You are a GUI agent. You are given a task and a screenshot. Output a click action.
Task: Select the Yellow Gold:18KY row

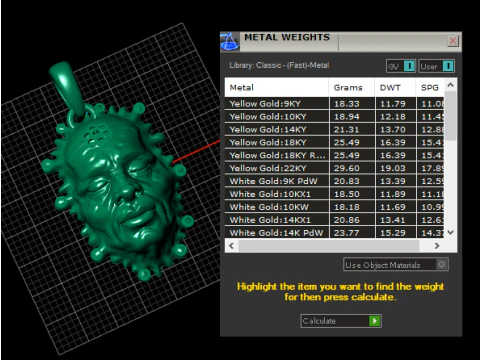(334, 142)
